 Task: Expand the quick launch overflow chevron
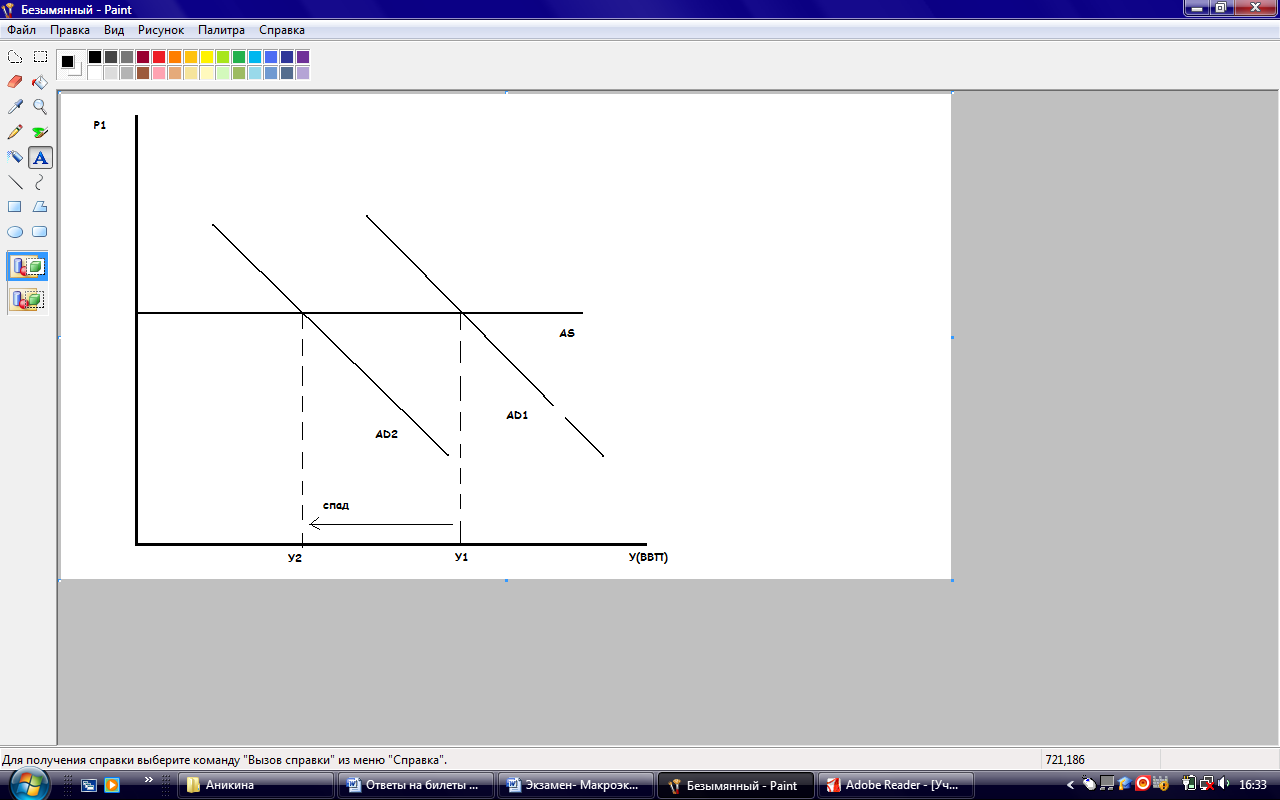click(149, 779)
